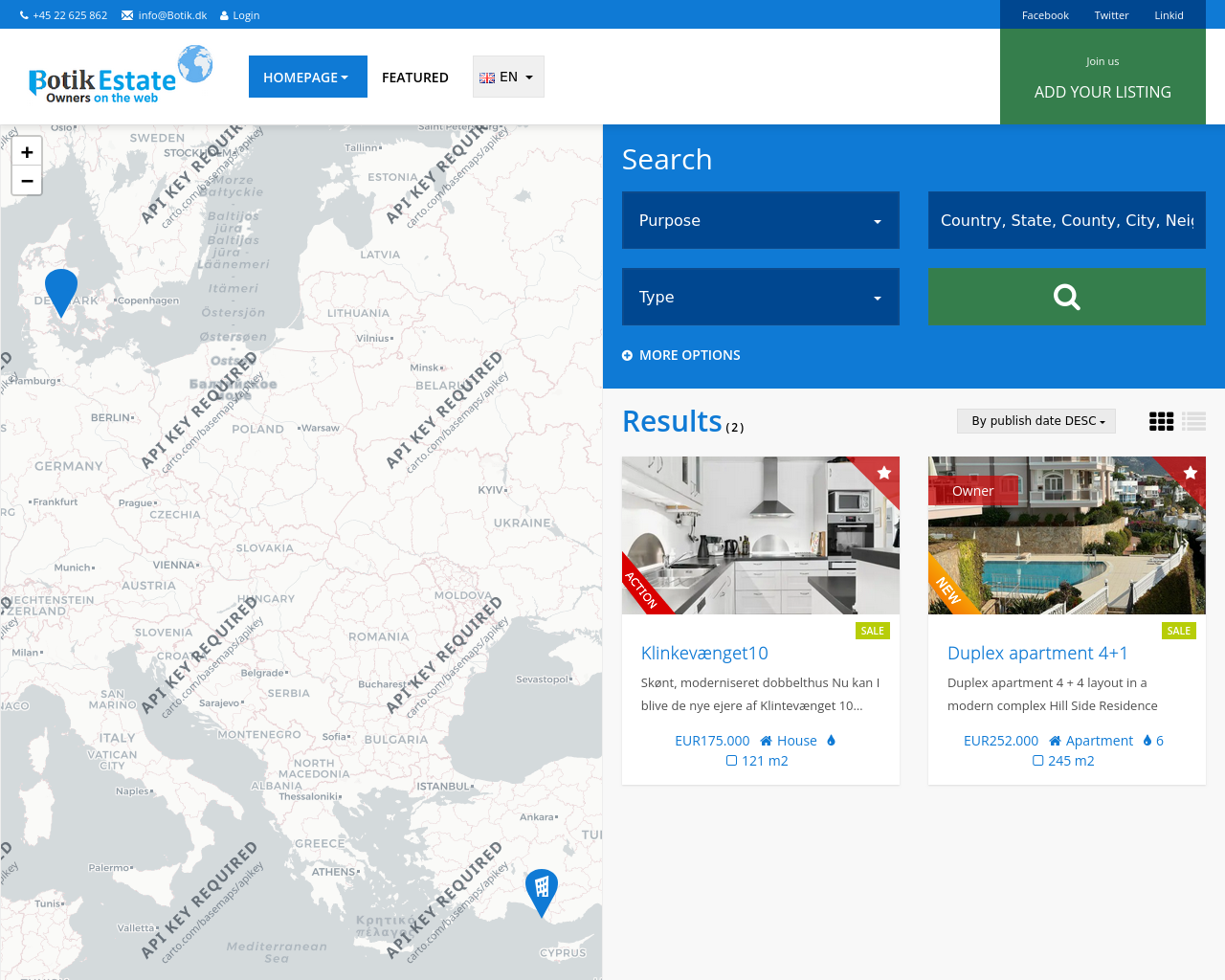This screenshot has height=980, width=1225.
Task: Open the Klinkevænget10 kitchen photo
Action: [x=761, y=535]
